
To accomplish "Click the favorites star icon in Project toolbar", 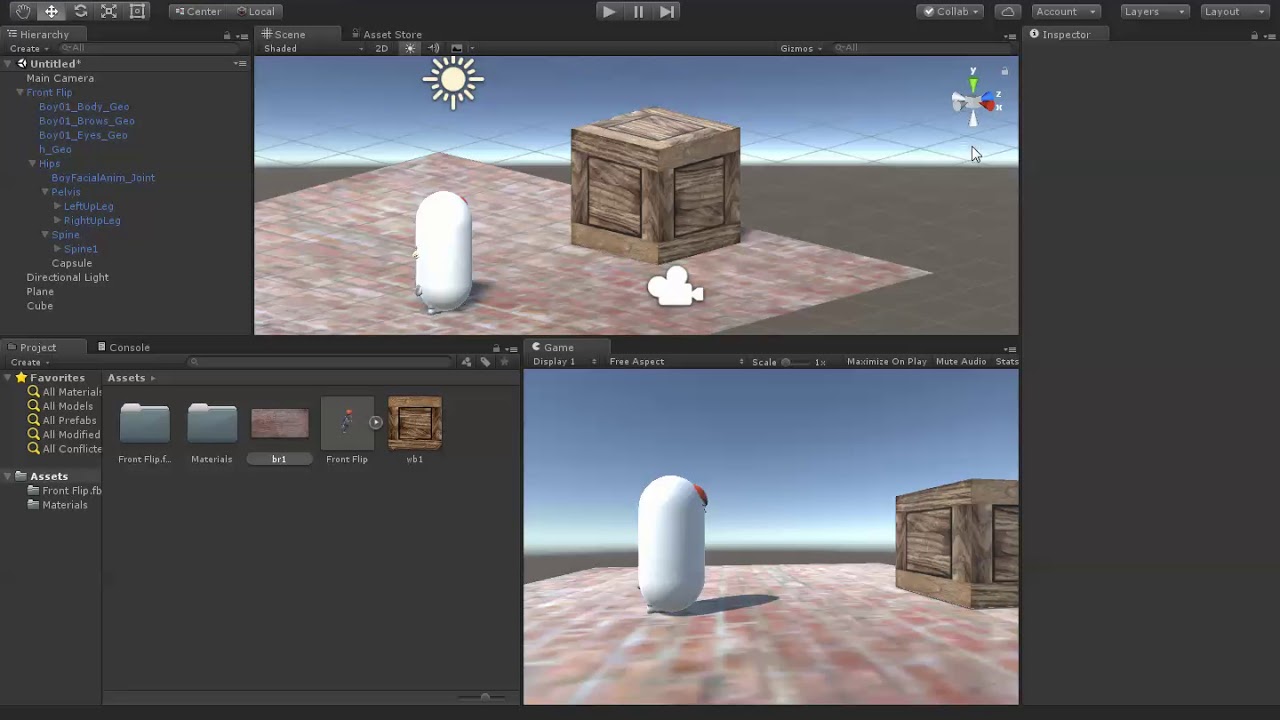I will point(504,362).
